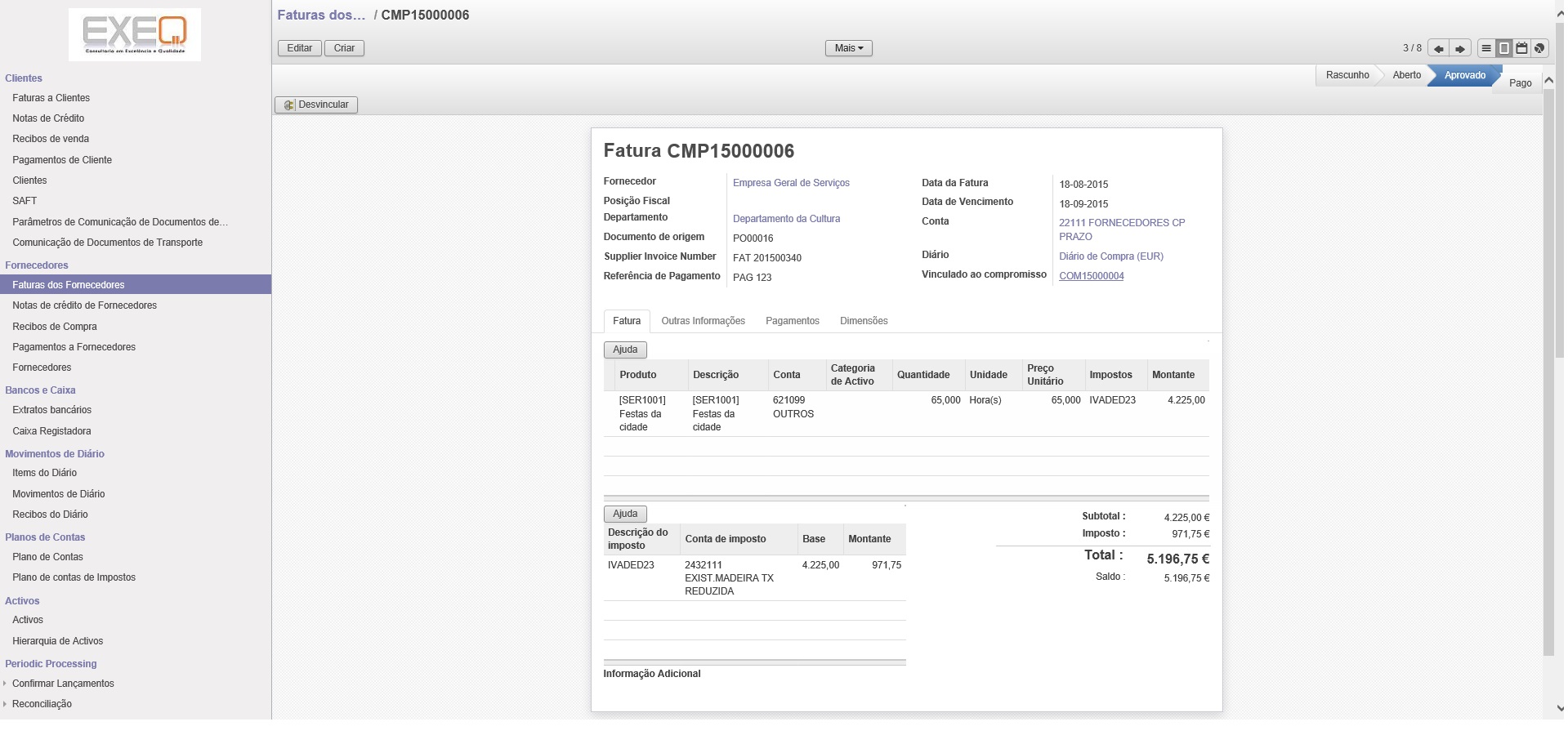This screenshot has width=1568, height=753.
Task: Click 621099 OUTROS account cell
Action: click(x=793, y=407)
